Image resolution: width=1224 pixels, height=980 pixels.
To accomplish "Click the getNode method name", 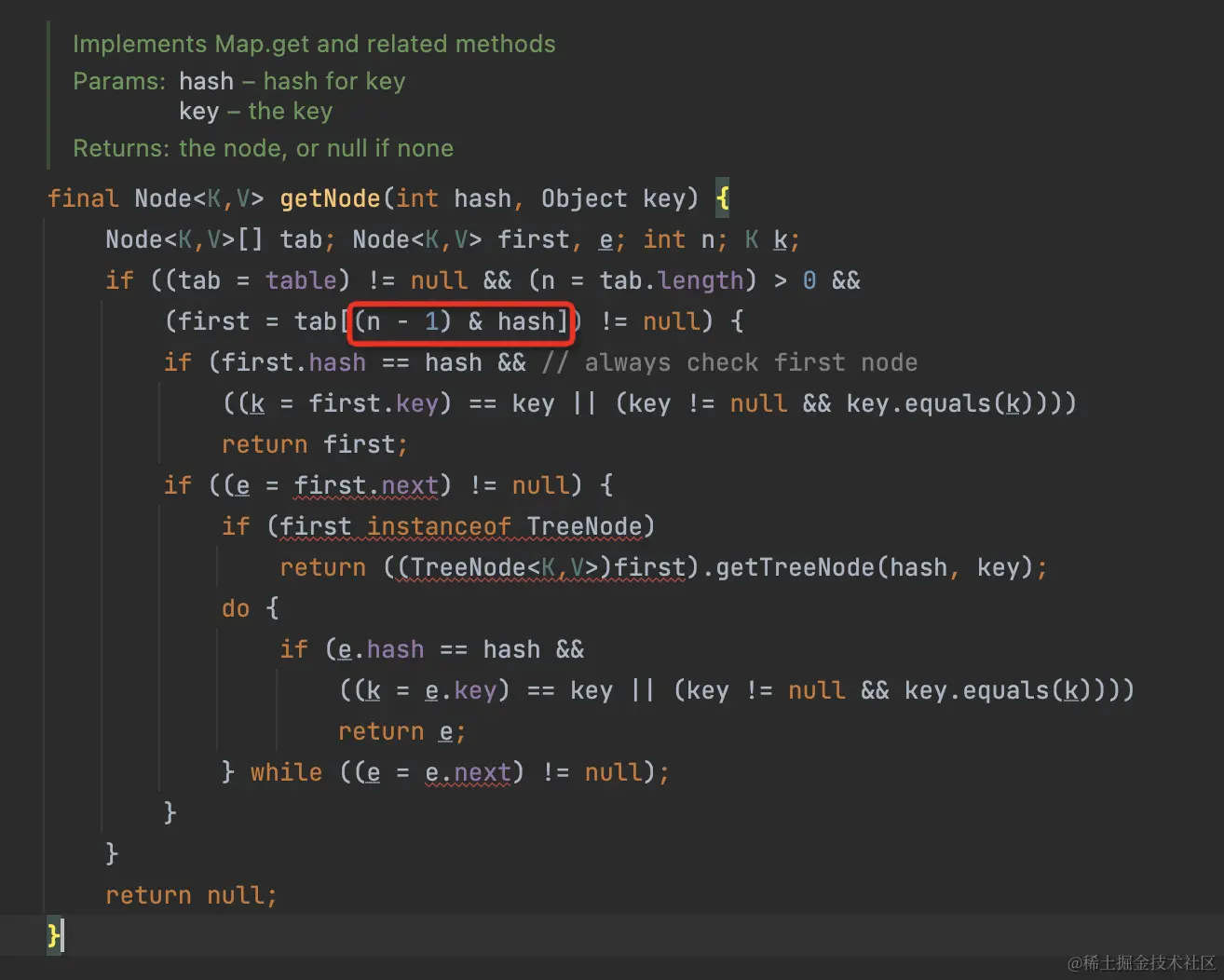I will point(330,198).
